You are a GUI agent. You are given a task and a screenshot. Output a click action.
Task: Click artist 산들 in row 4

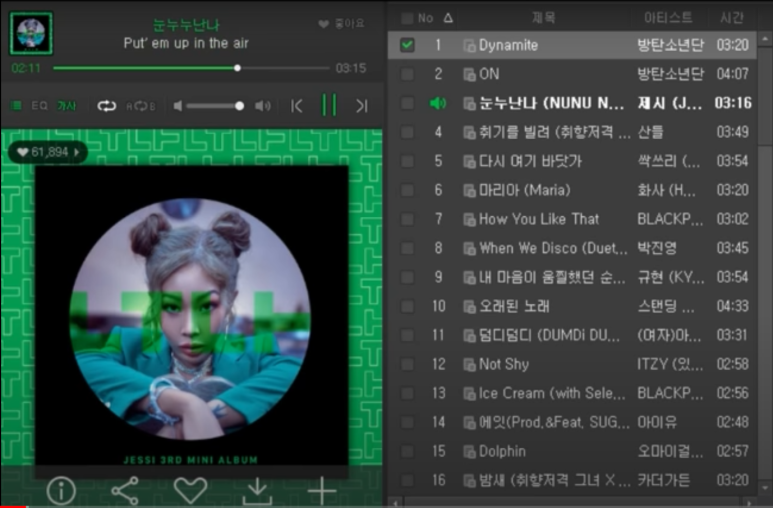[x=650, y=132]
